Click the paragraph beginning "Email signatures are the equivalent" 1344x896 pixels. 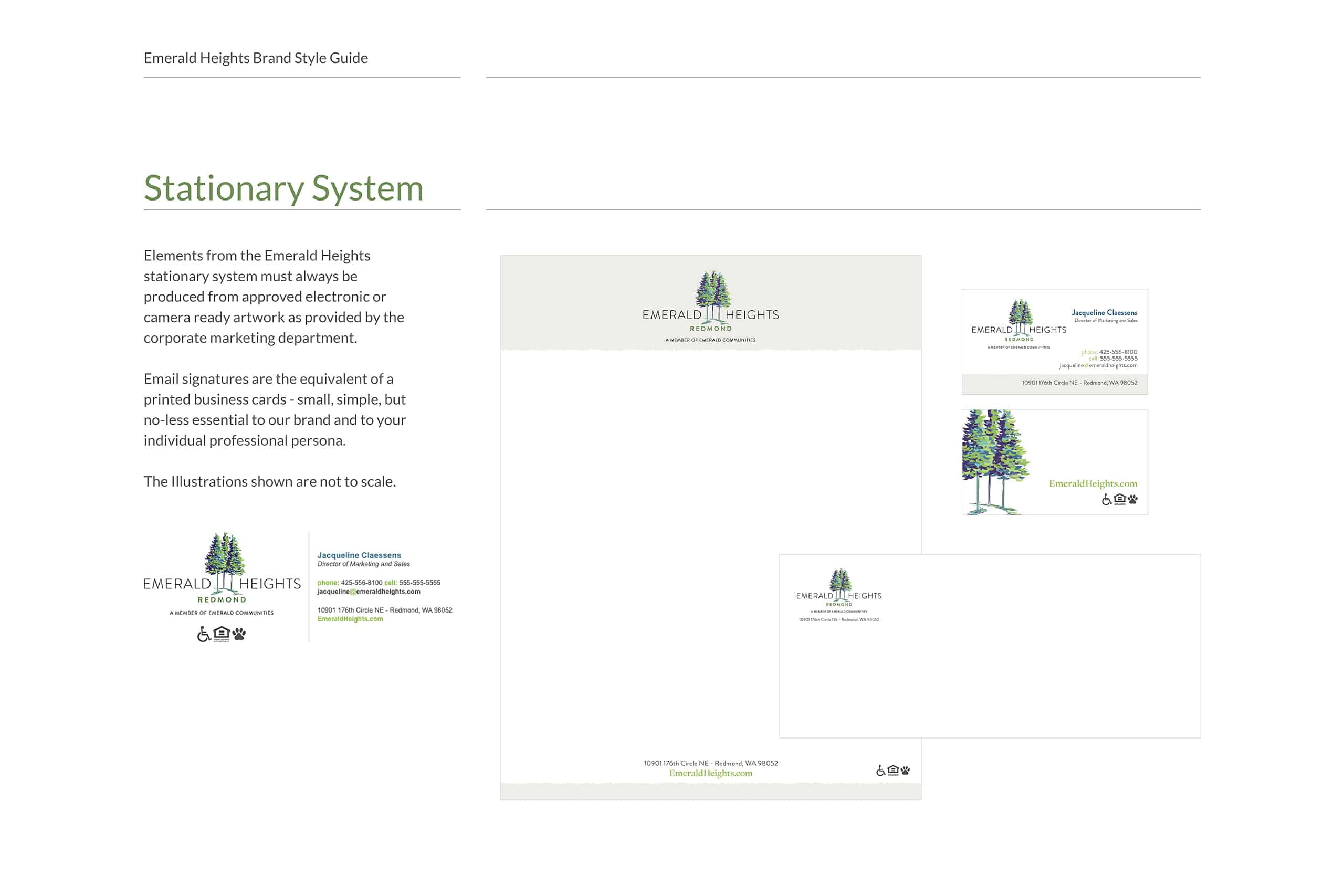tap(275, 410)
